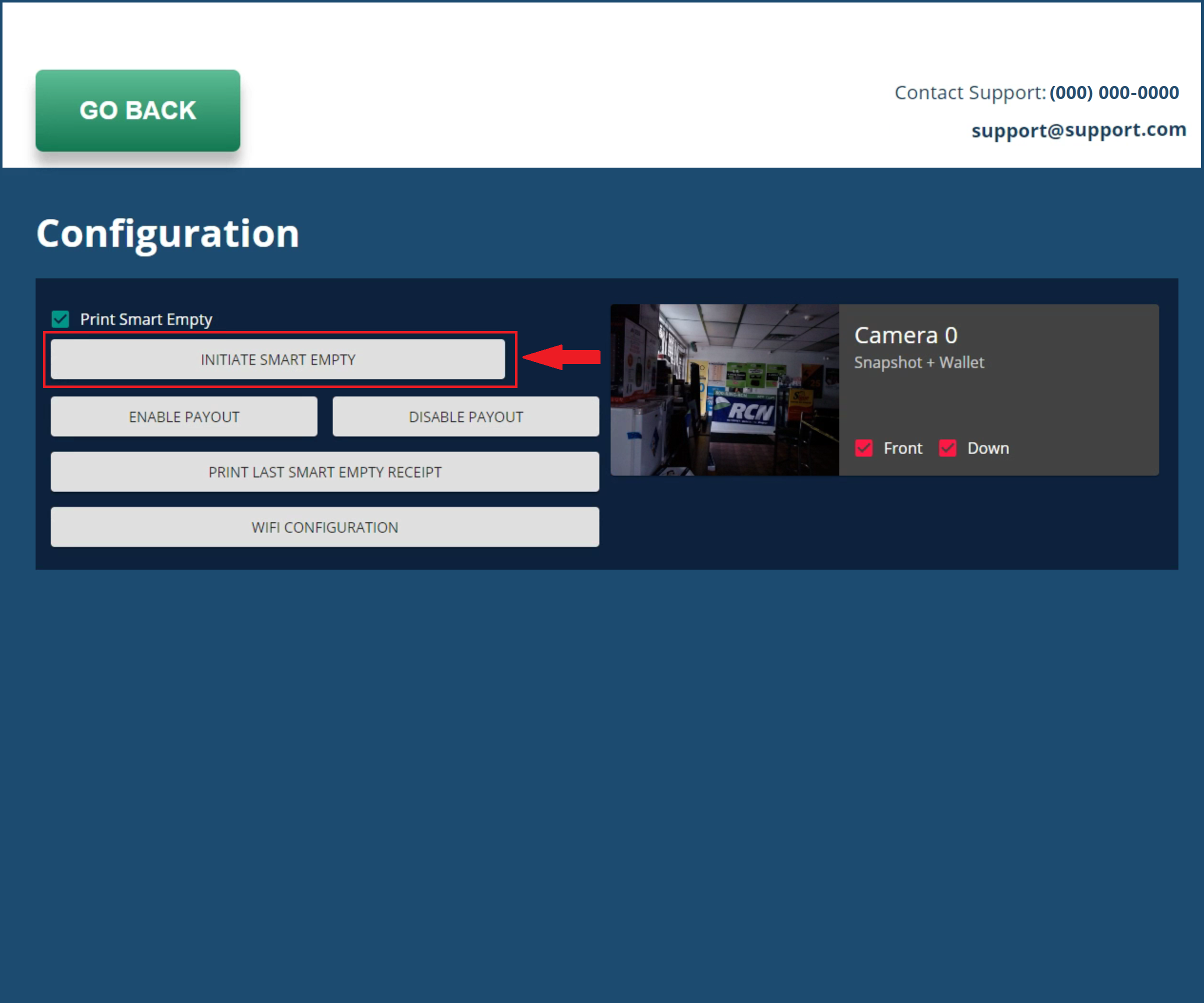1204x1003 pixels.
Task: Click the Camera 0 title text
Action: pos(906,335)
